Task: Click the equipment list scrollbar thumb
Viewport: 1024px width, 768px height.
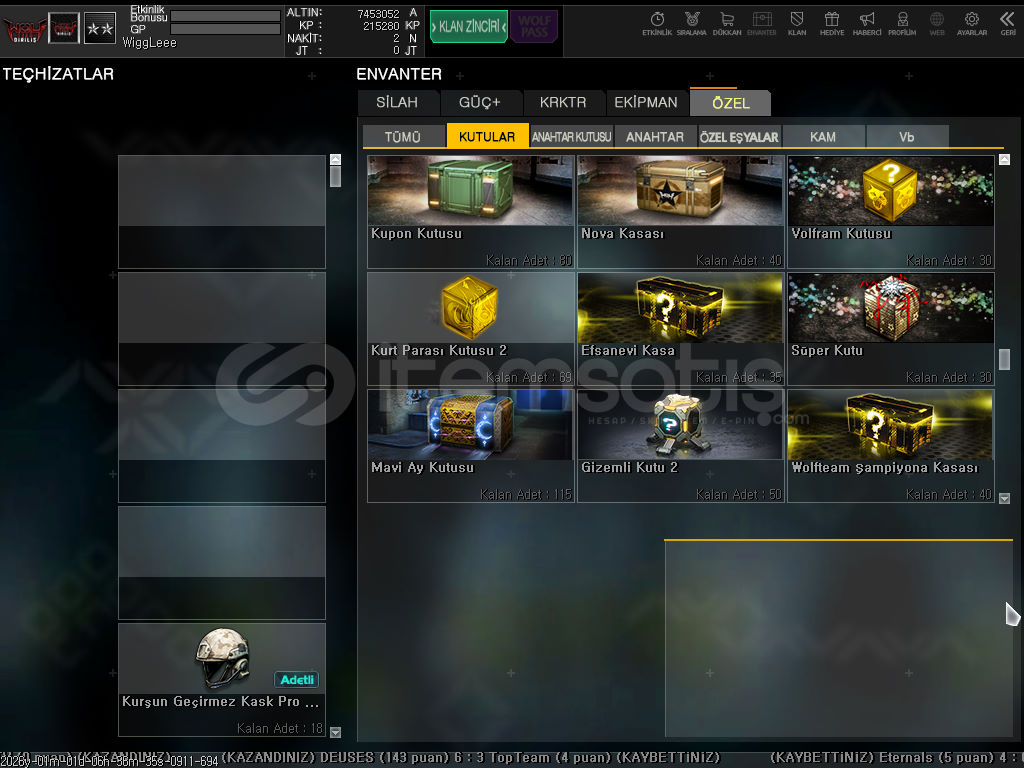Action: point(336,176)
